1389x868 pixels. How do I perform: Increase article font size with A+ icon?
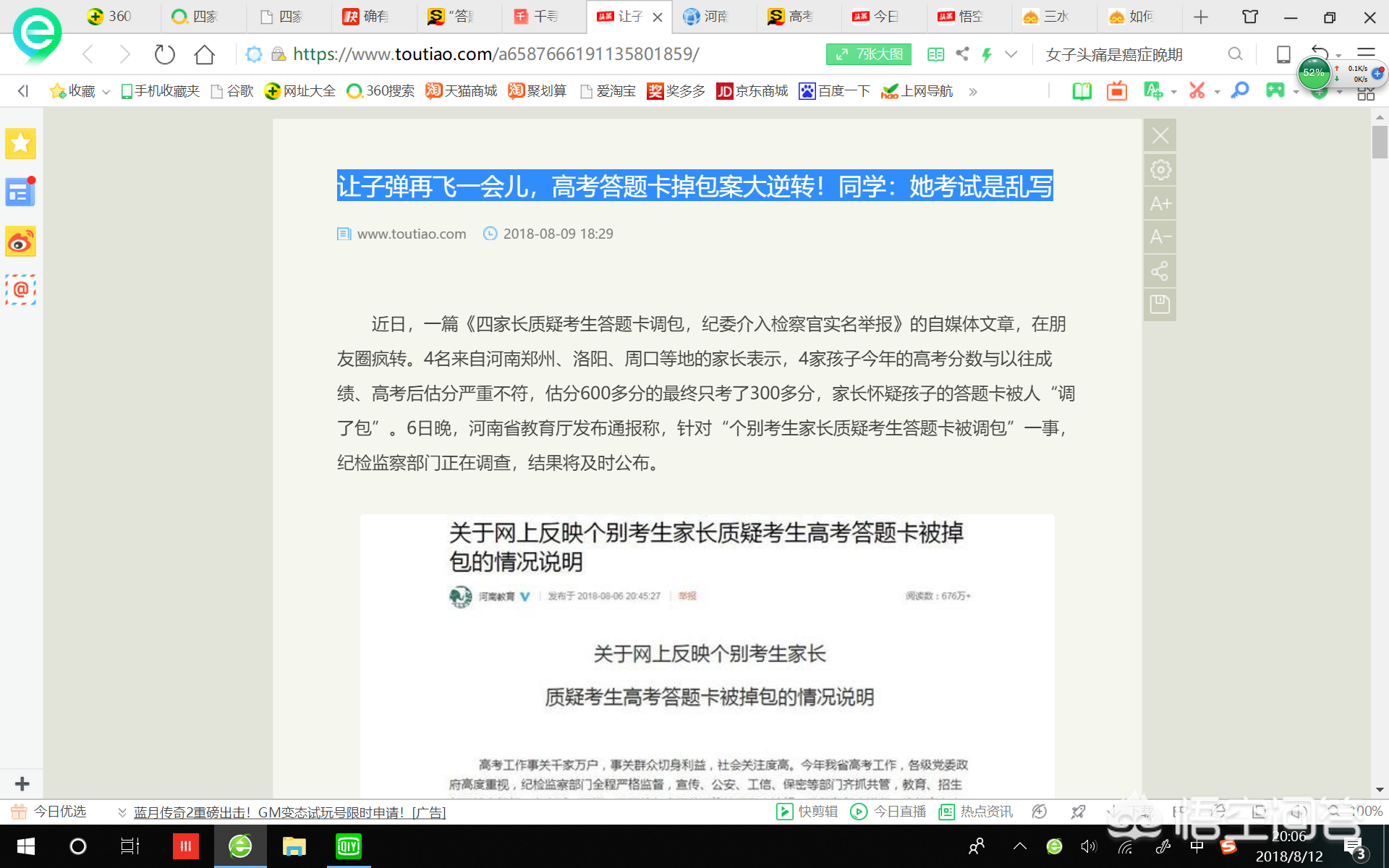click(1160, 203)
